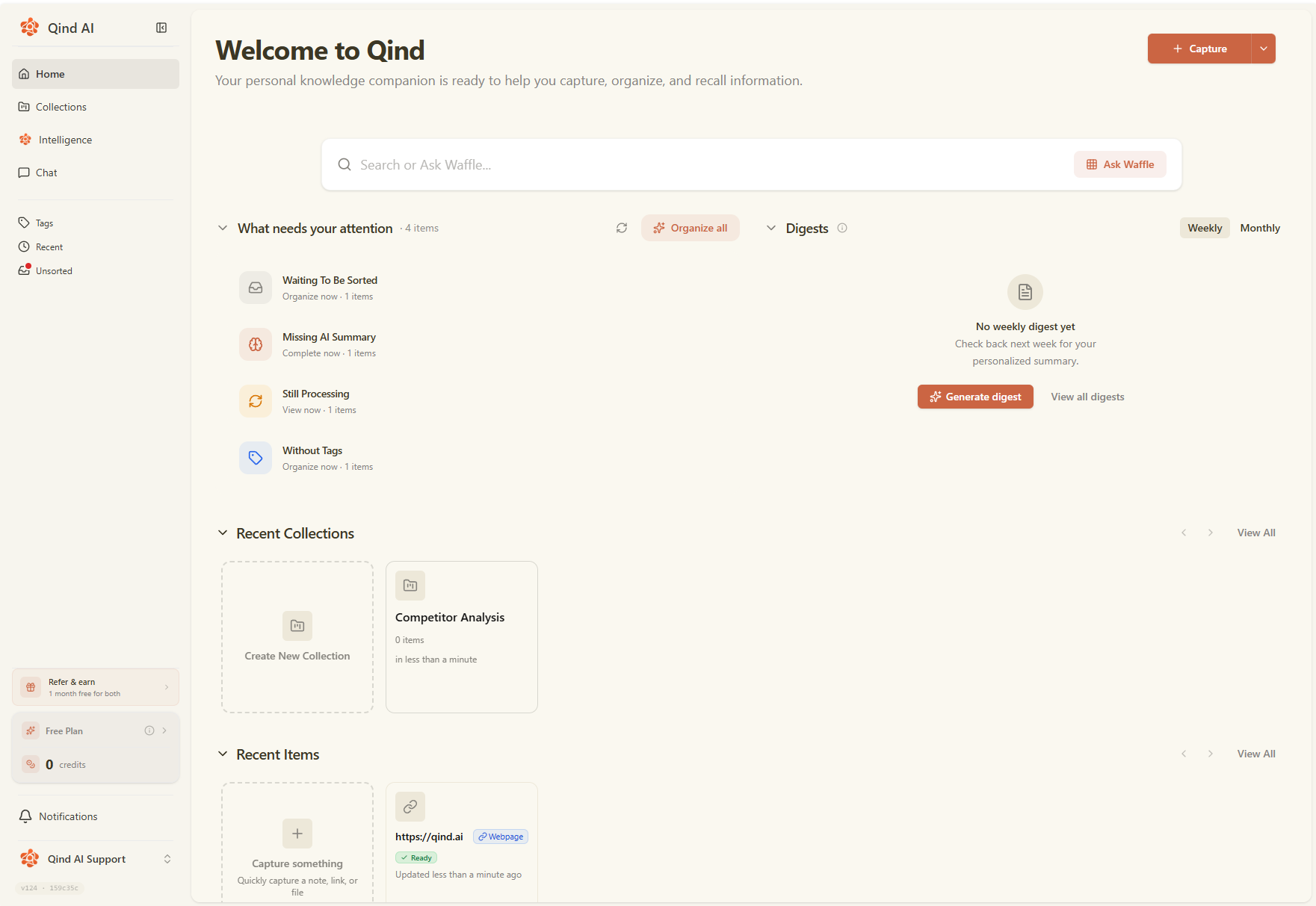
Task: Click the Qind AI logo icon
Action: (30, 28)
